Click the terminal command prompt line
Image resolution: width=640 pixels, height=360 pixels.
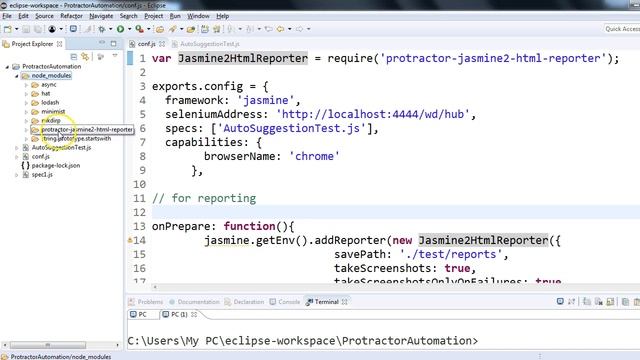click(x=302, y=341)
